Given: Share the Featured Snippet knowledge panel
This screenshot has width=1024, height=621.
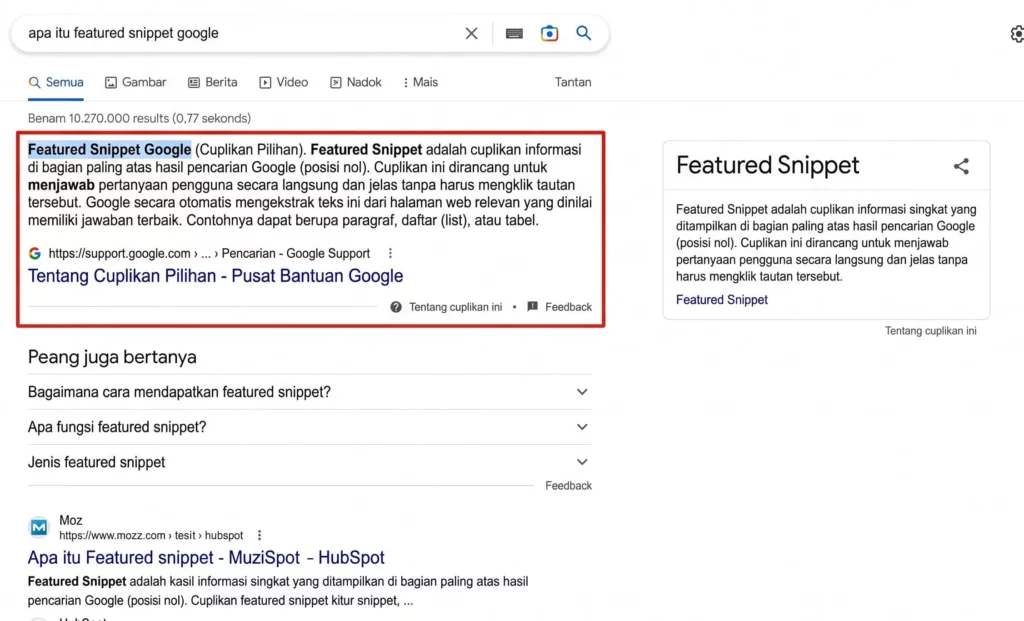Looking at the screenshot, I should 961,166.
